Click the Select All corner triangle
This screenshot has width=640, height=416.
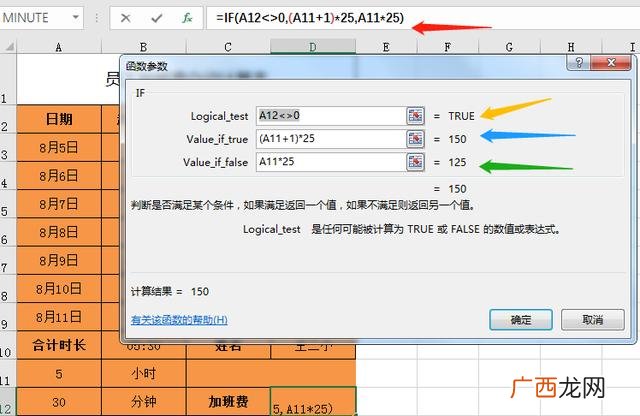pos(9,47)
